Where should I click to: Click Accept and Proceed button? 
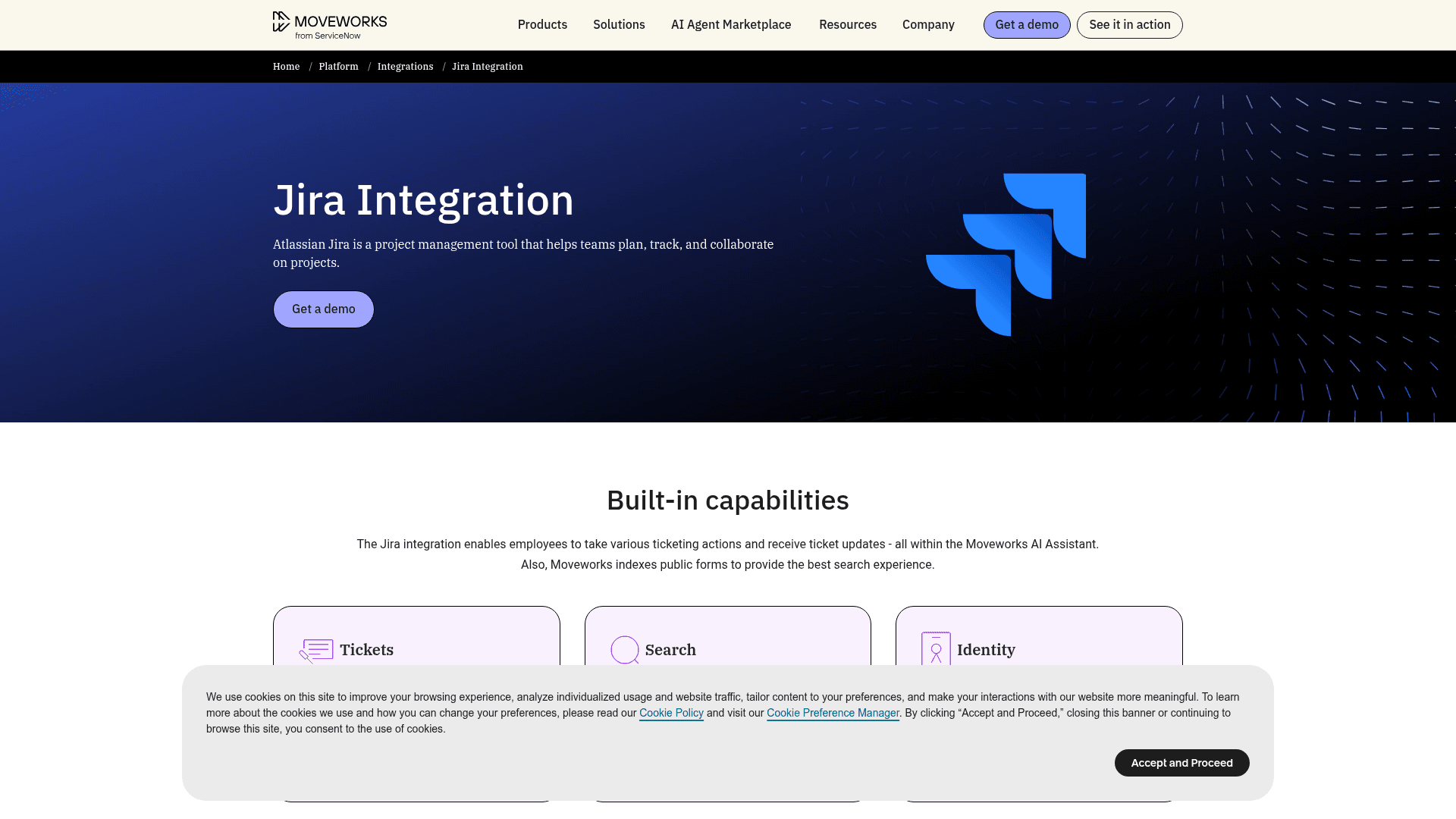[1182, 763]
